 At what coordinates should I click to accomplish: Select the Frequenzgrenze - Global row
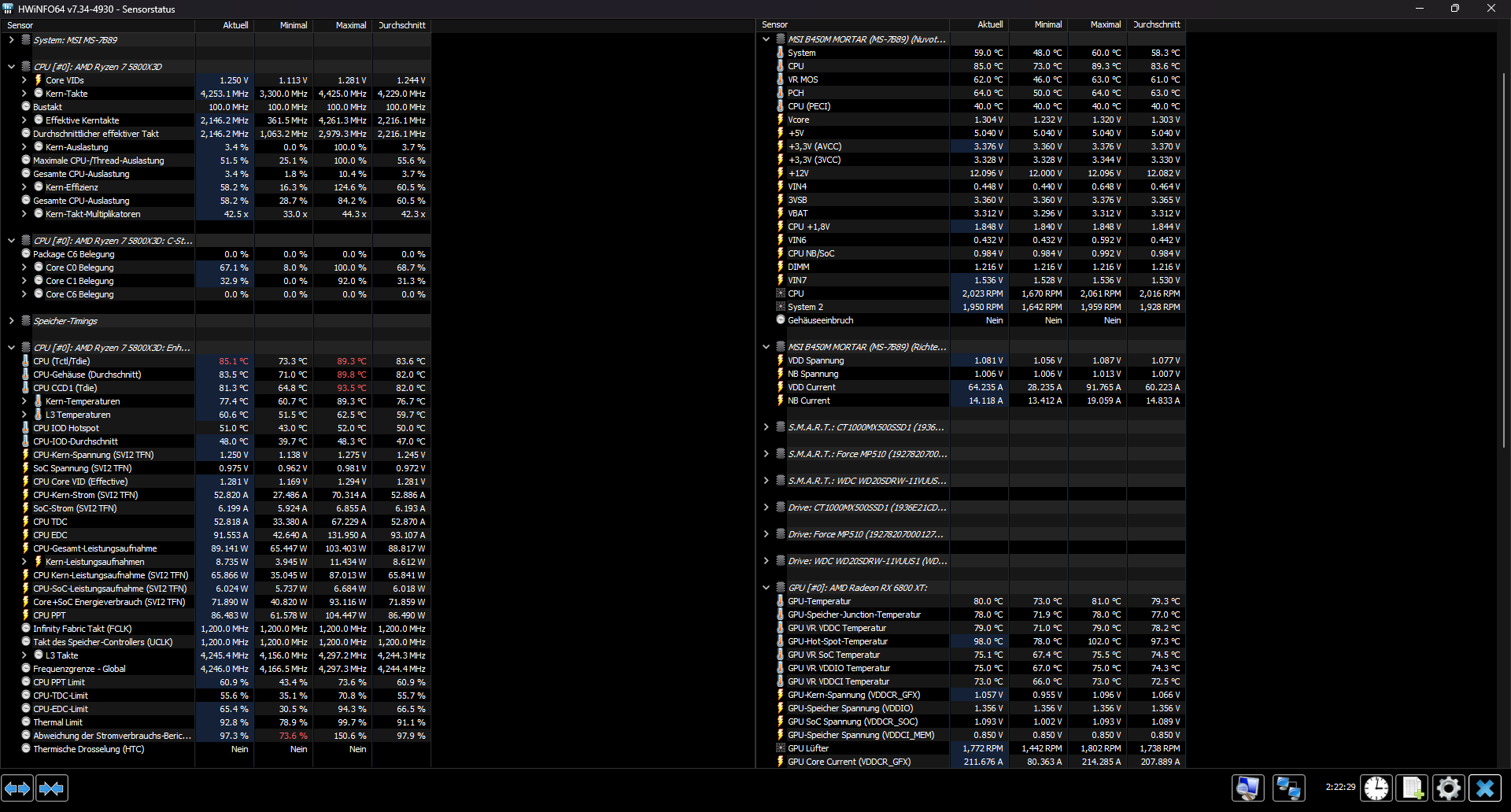(x=216, y=669)
